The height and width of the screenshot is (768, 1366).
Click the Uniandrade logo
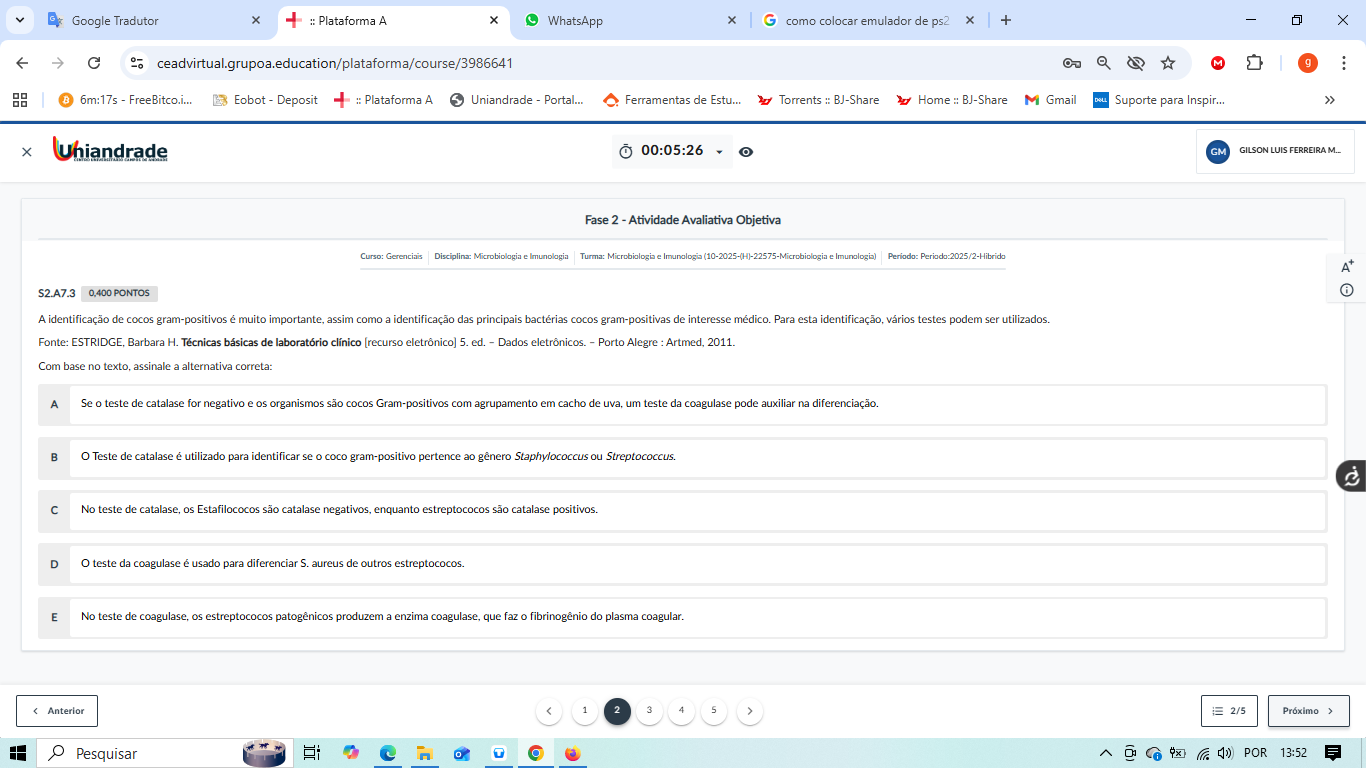110,150
